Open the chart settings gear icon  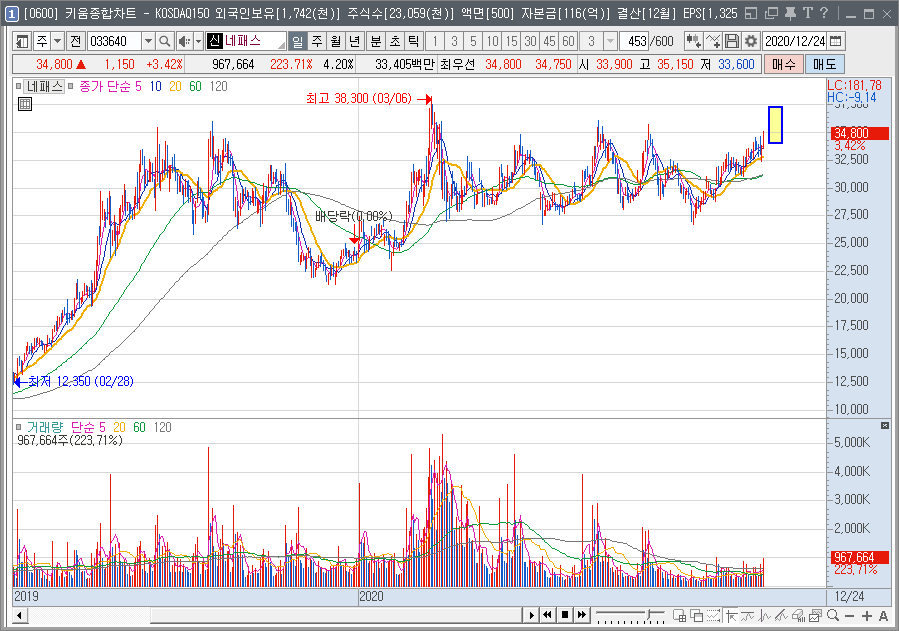click(x=751, y=41)
